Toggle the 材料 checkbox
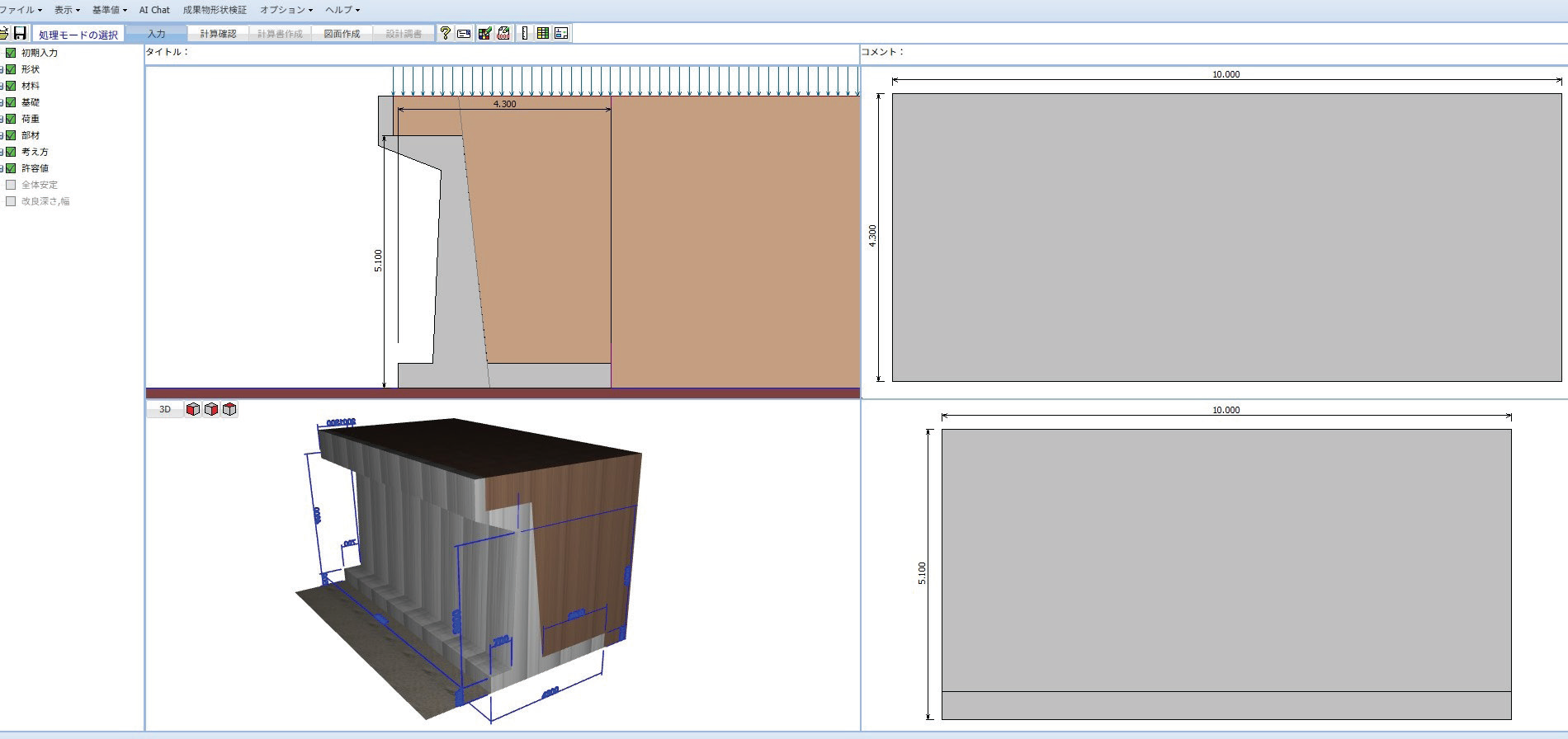This screenshot has height=739, width=1568. [11, 86]
